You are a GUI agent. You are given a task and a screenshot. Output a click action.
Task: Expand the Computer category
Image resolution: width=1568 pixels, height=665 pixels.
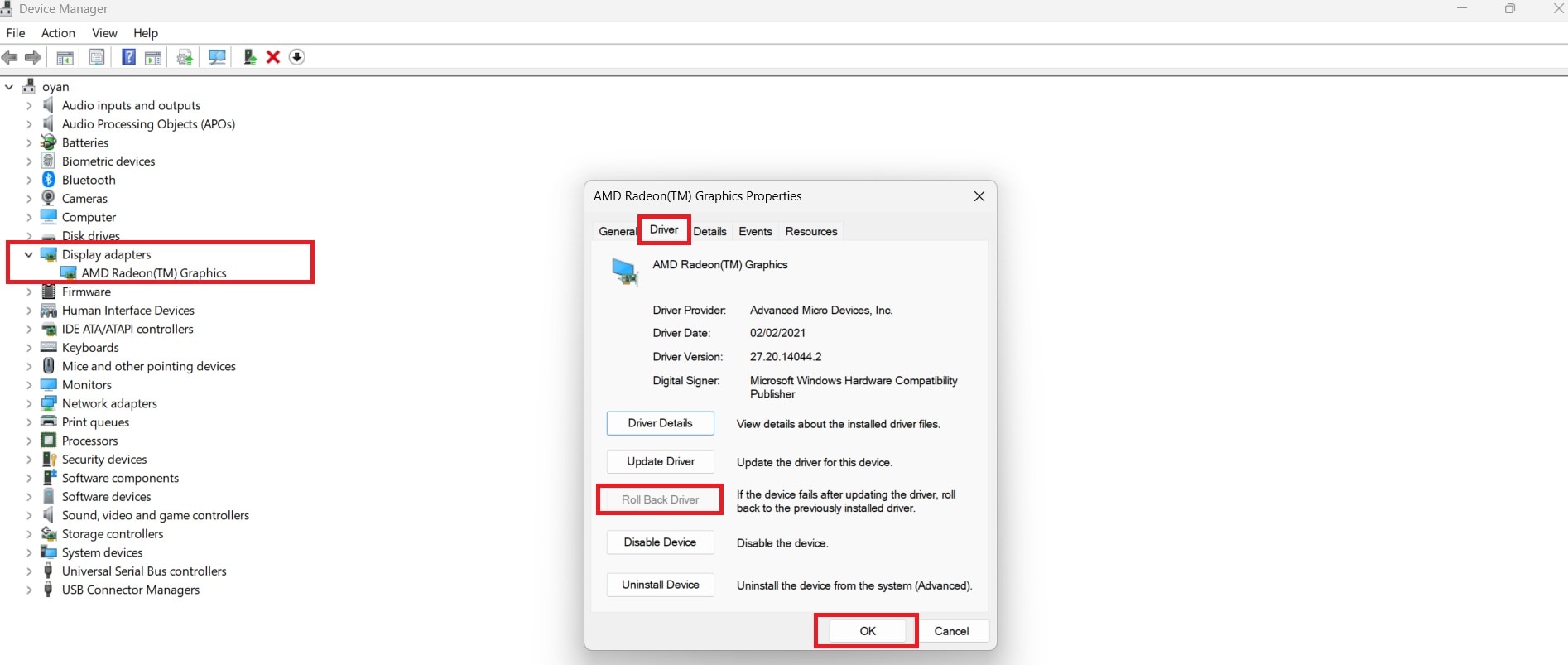coord(29,217)
